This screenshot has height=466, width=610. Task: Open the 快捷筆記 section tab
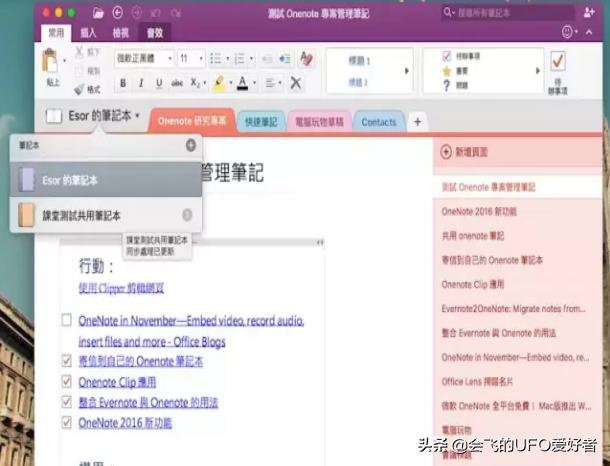click(x=261, y=122)
